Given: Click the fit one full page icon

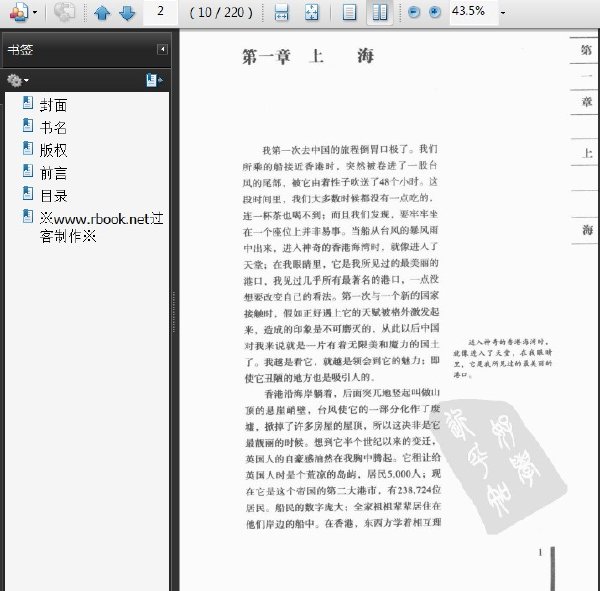Looking at the screenshot, I should pyautogui.click(x=312, y=12).
